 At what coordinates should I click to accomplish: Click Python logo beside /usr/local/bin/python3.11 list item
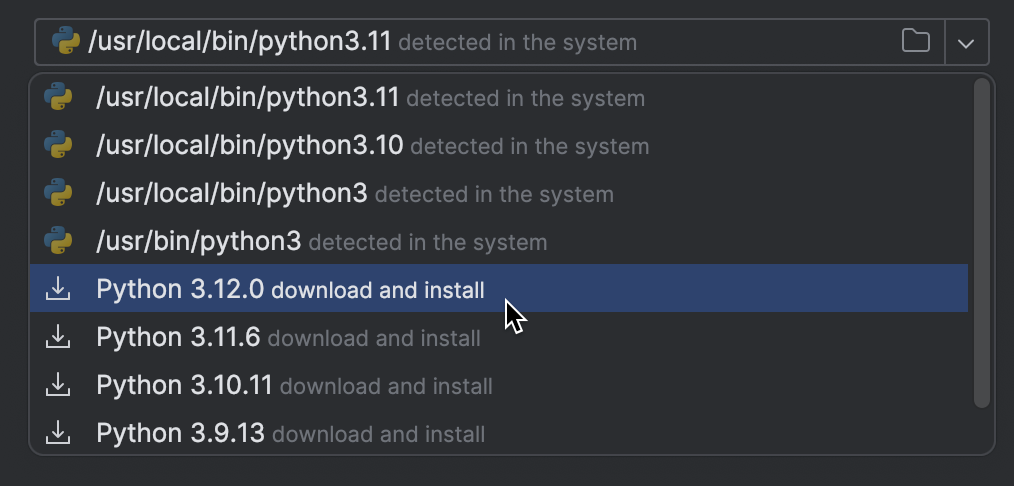(x=58, y=98)
